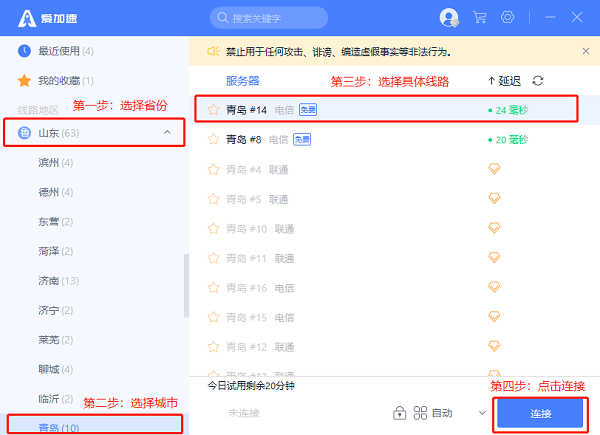Click the 爱加速 logo
The image size is (600, 435).
pos(47,18)
